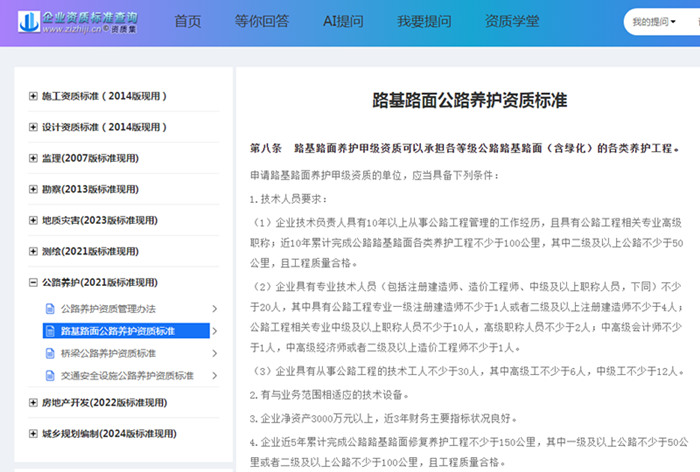Open the 我要提问 page

423,22
